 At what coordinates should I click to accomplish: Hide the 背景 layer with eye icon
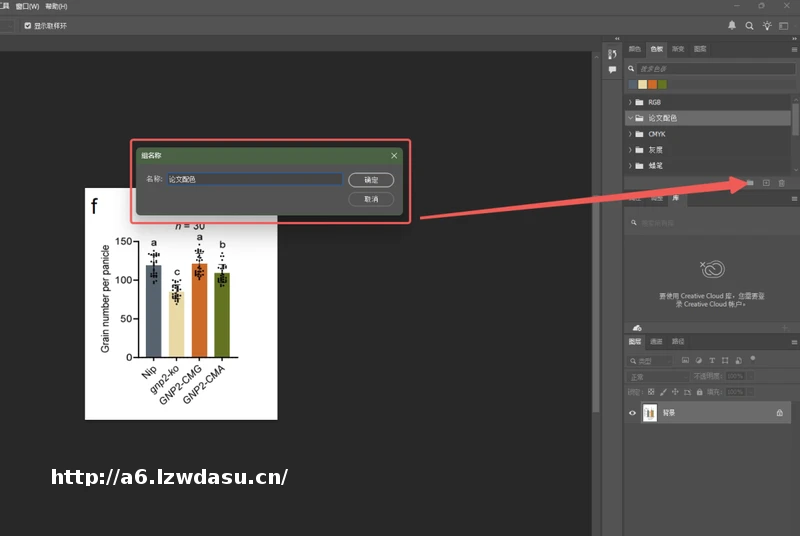pos(632,412)
